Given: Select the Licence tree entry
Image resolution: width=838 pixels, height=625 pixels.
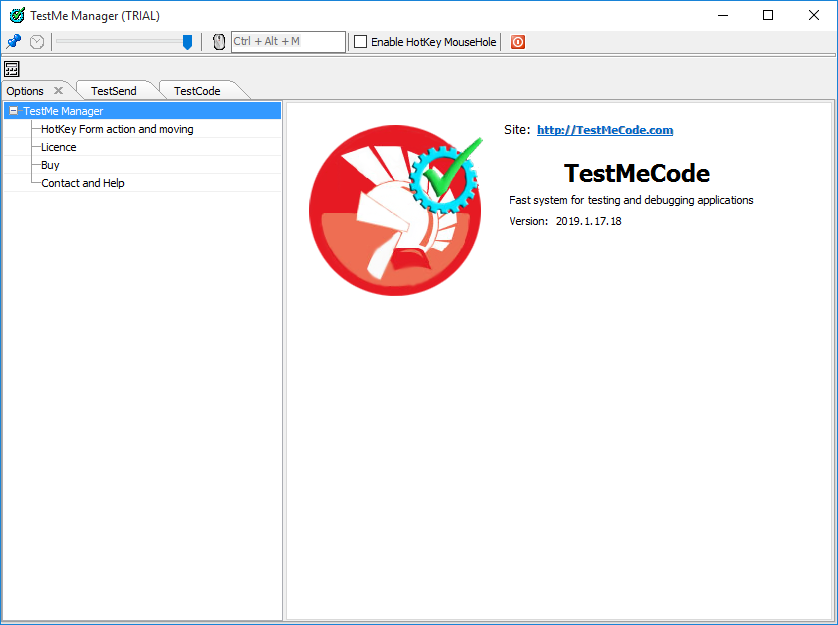Looking at the screenshot, I should [x=59, y=147].
